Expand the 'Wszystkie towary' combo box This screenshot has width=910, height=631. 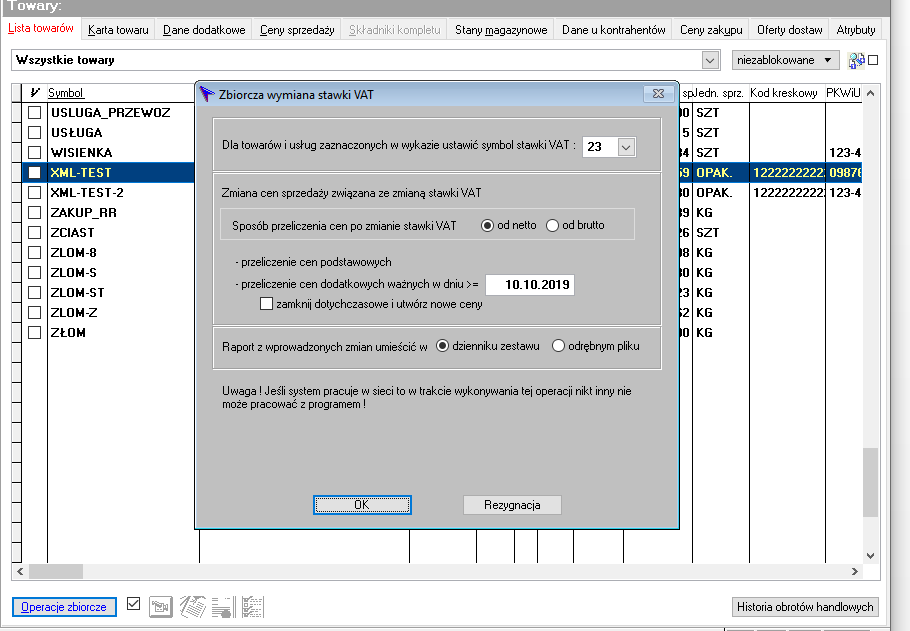point(710,60)
